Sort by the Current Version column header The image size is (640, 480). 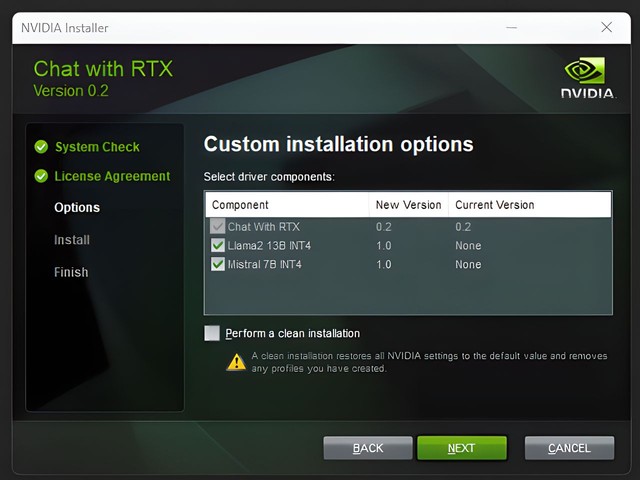tap(530, 204)
